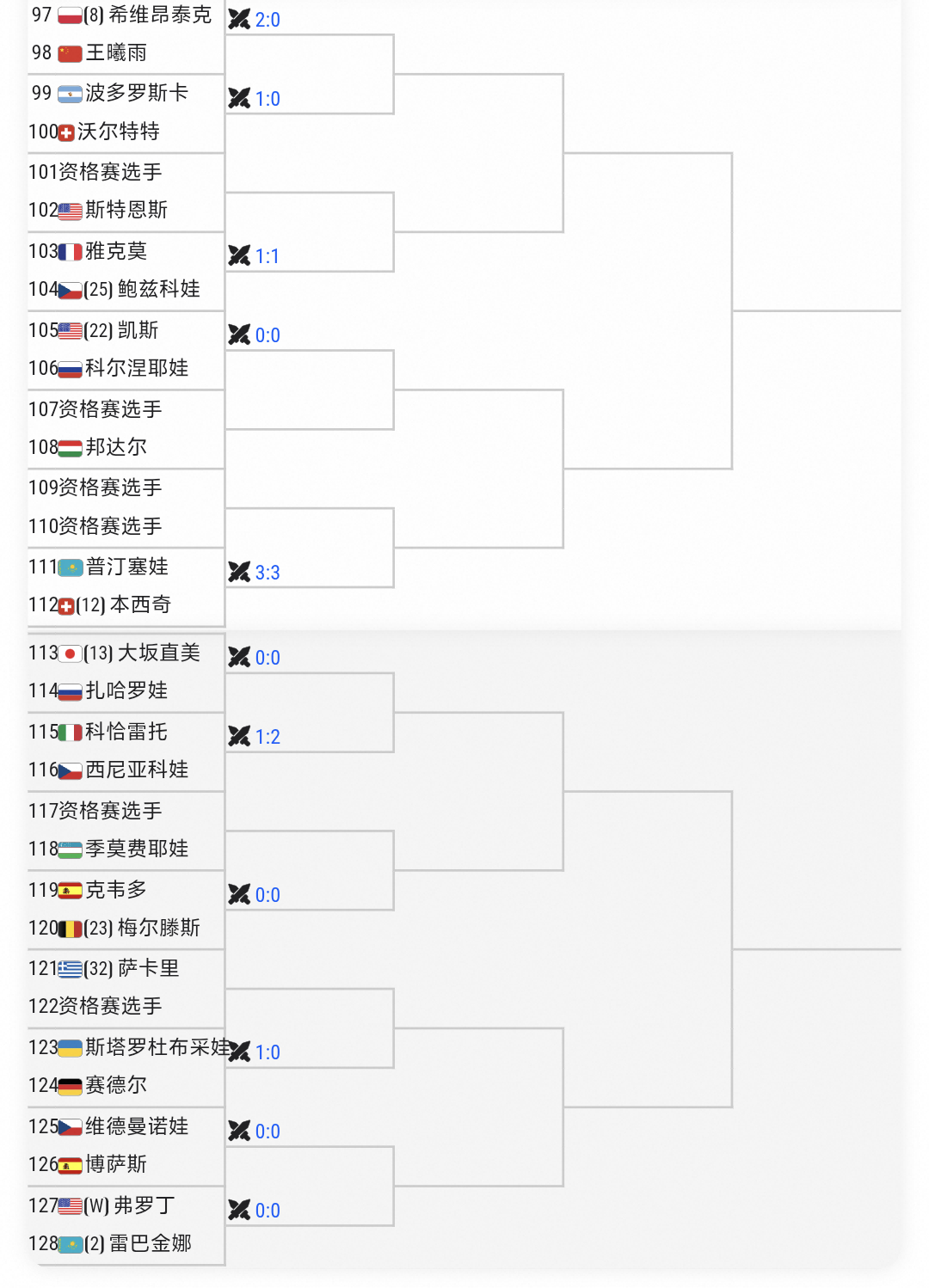Click the versus icon beside 雅克莫
929x1288 pixels.
point(239,255)
